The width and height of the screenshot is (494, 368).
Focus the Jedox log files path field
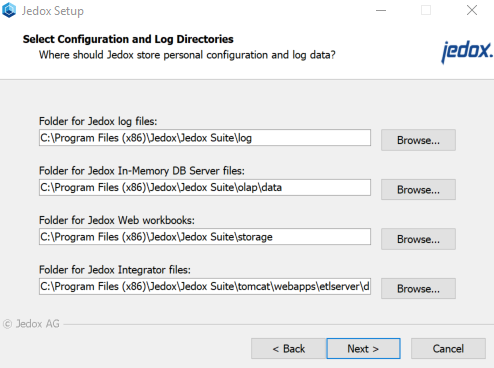point(205,138)
